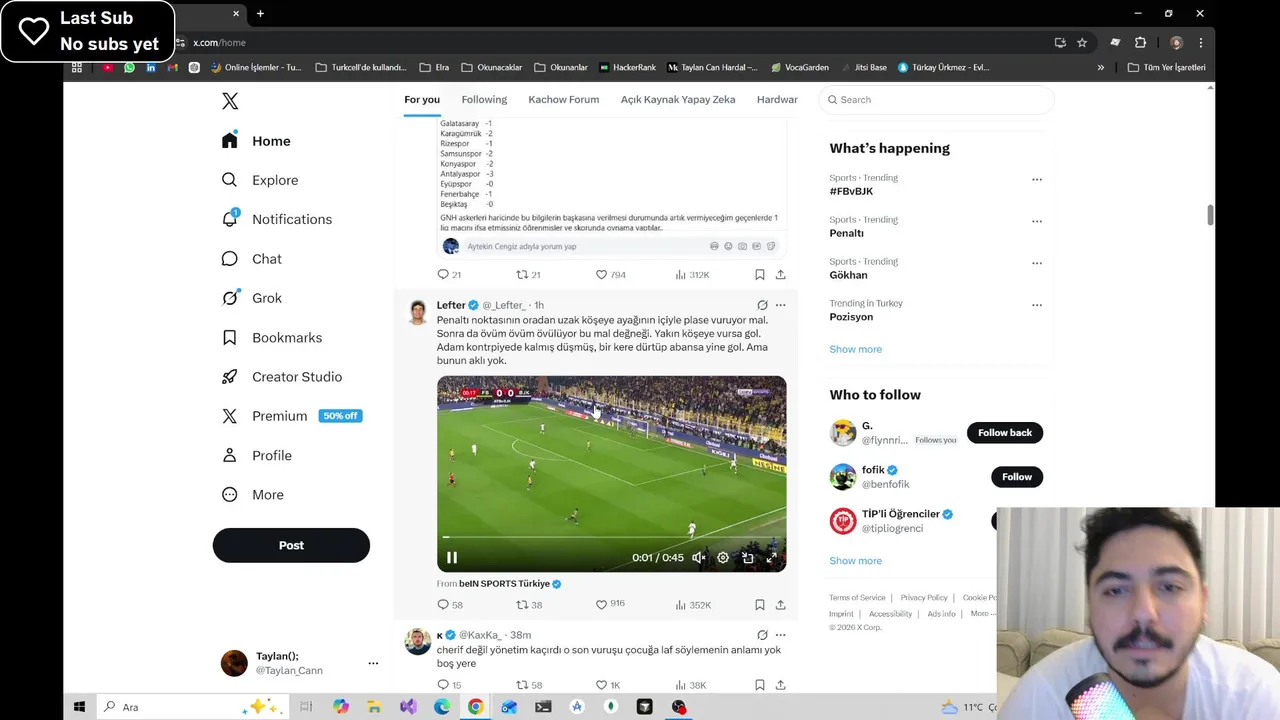The width and height of the screenshot is (1280, 720).
Task: Follow the fofik account
Action: click(x=1017, y=477)
